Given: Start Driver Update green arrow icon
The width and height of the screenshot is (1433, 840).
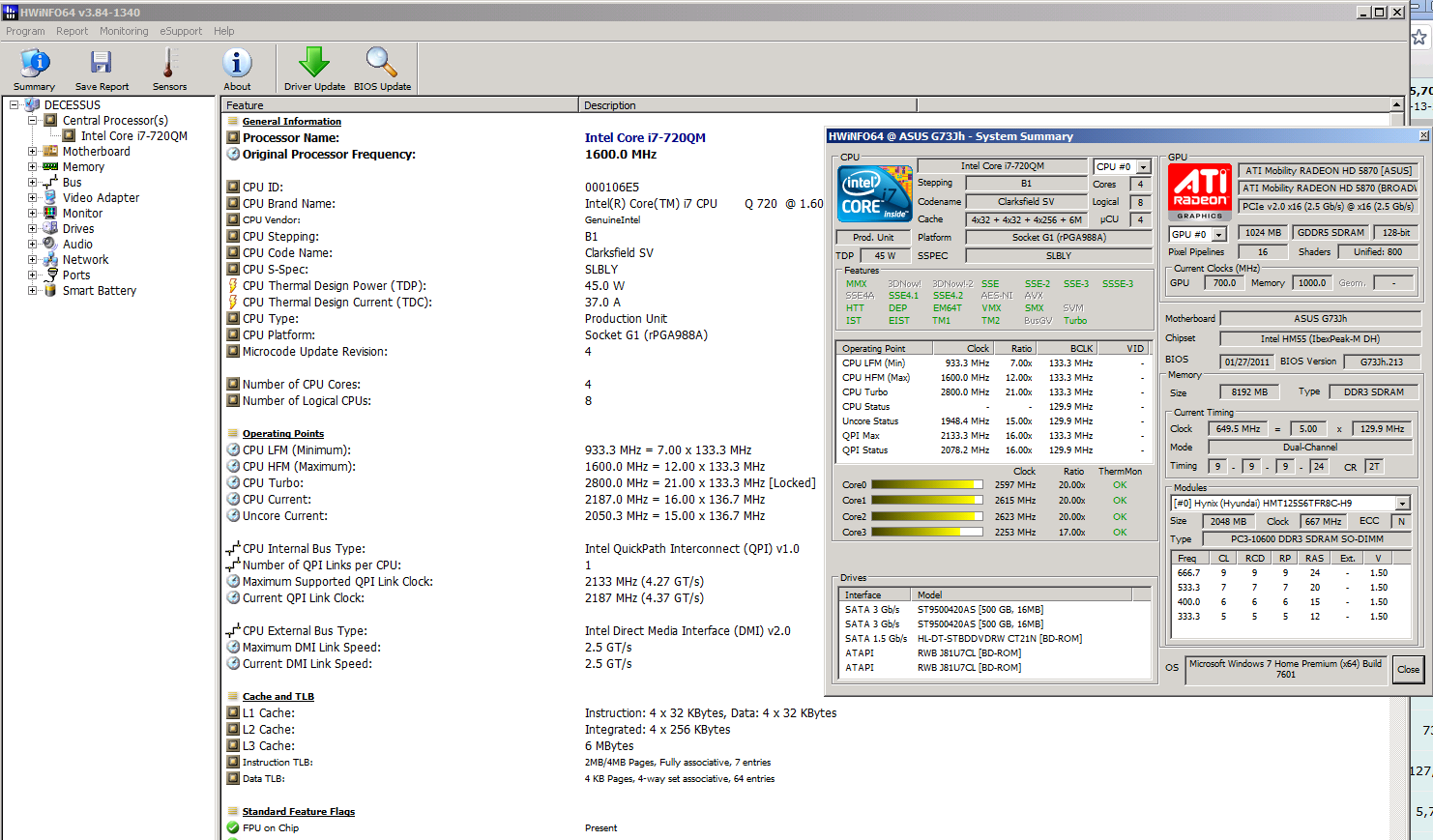Looking at the screenshot, I should coord(314,62).
